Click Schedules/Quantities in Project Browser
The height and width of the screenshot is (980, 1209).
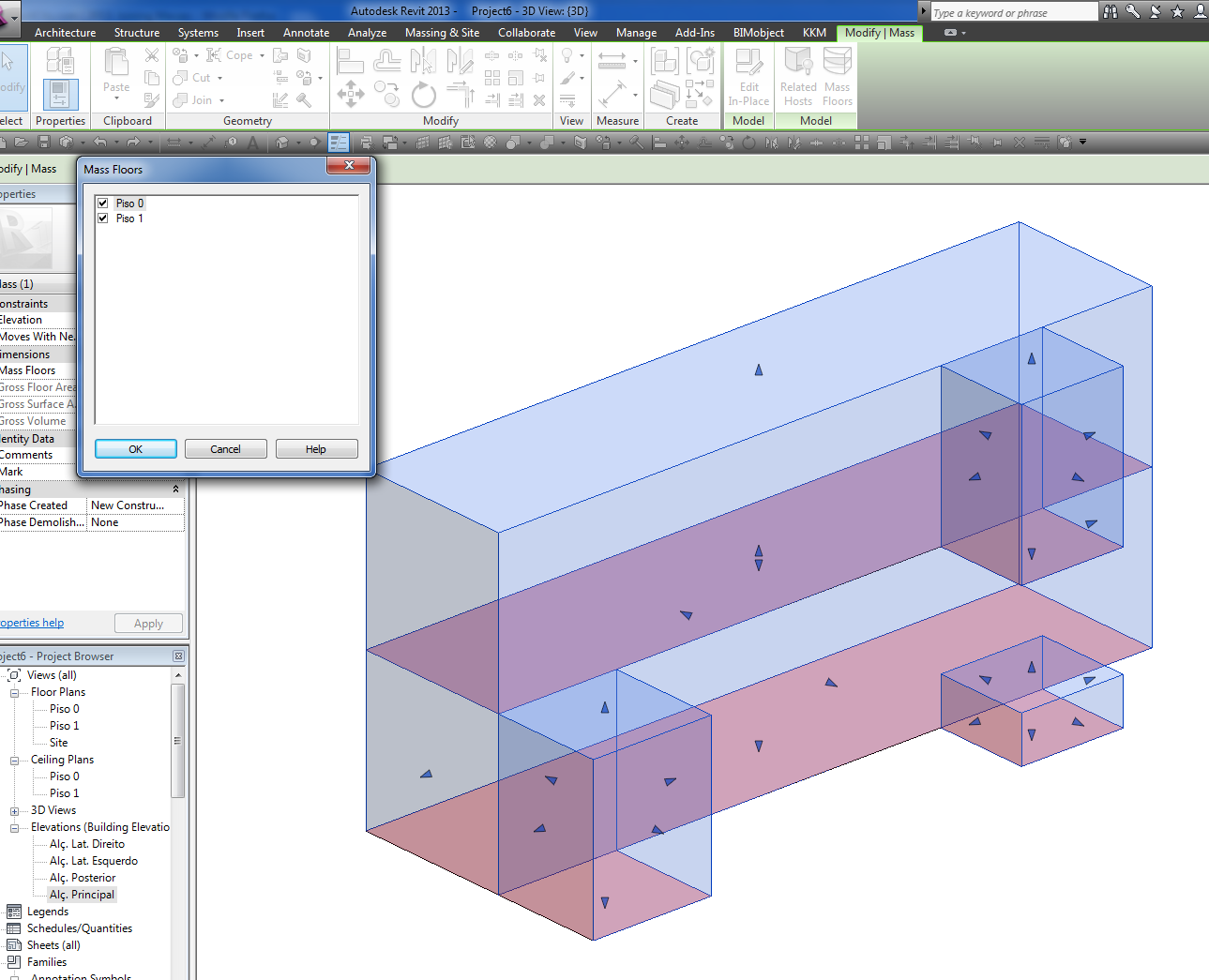(x=80, y=928)
